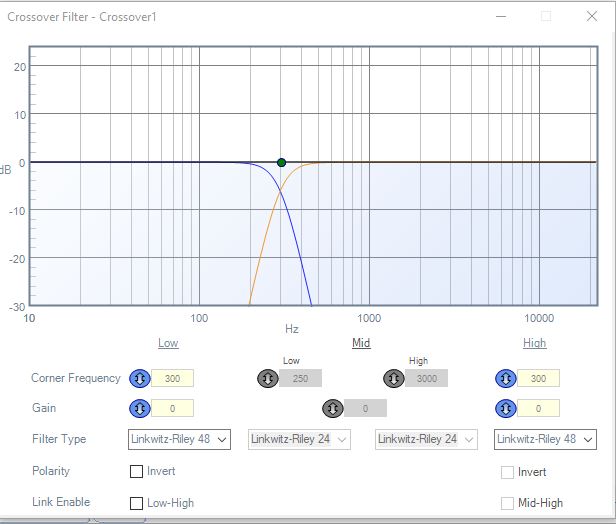
Task: Check the Mid-High link checkbox
Action: 507,503
